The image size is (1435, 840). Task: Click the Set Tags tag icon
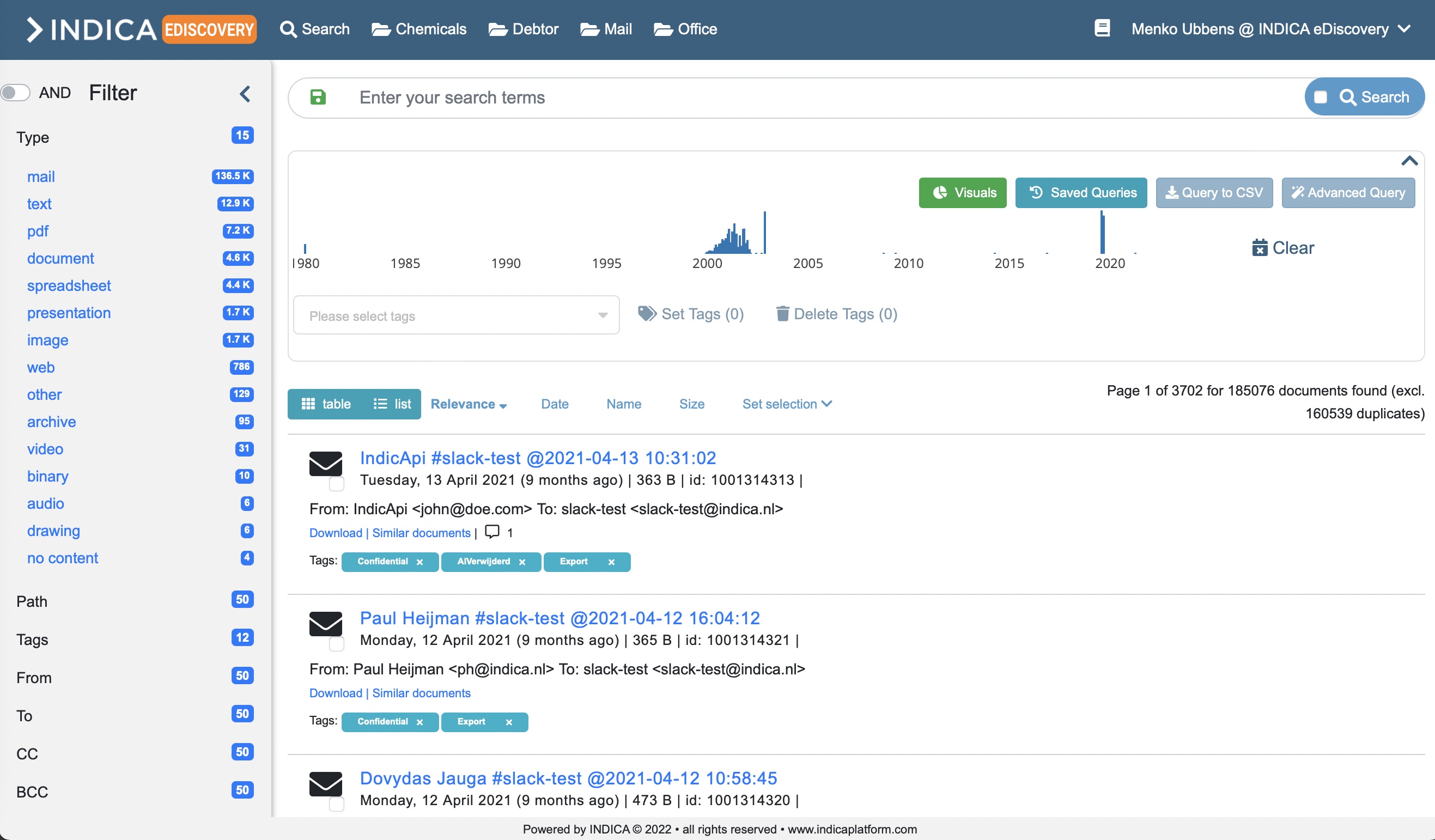coord(647,314)
